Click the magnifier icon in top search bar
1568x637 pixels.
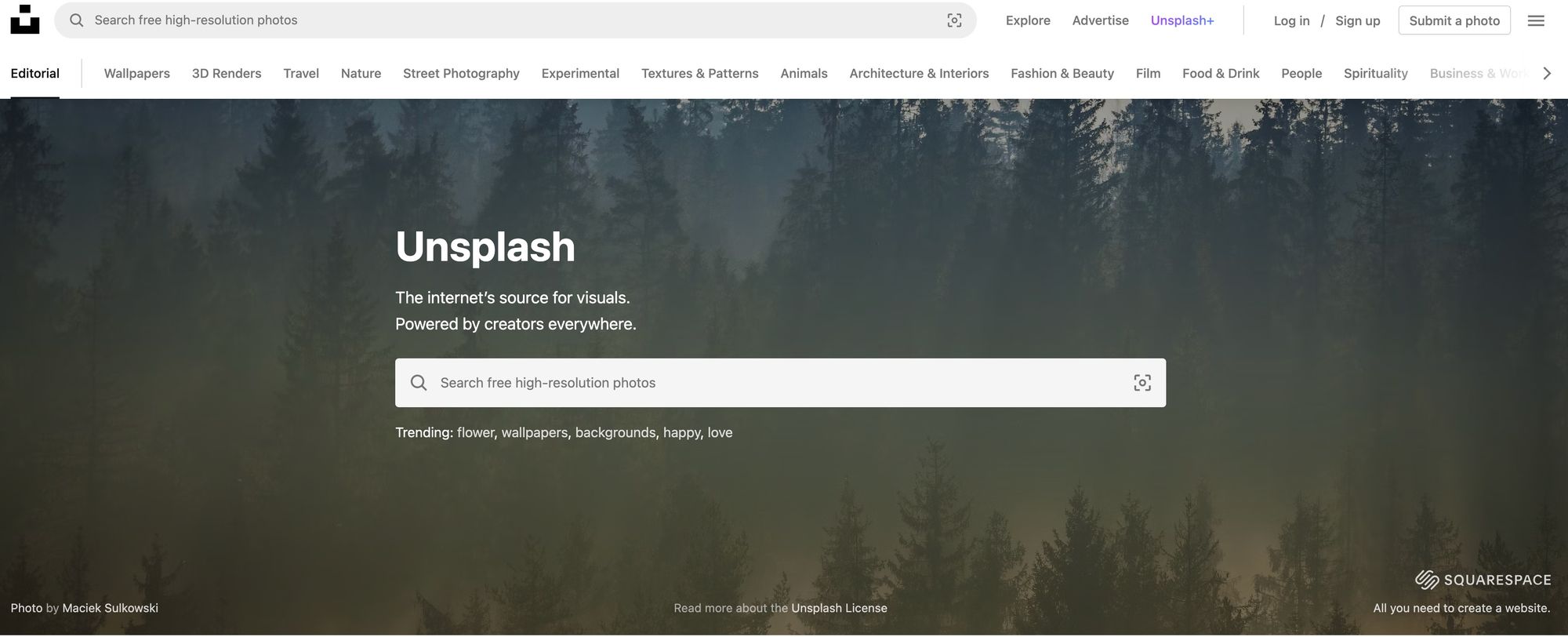77,20
